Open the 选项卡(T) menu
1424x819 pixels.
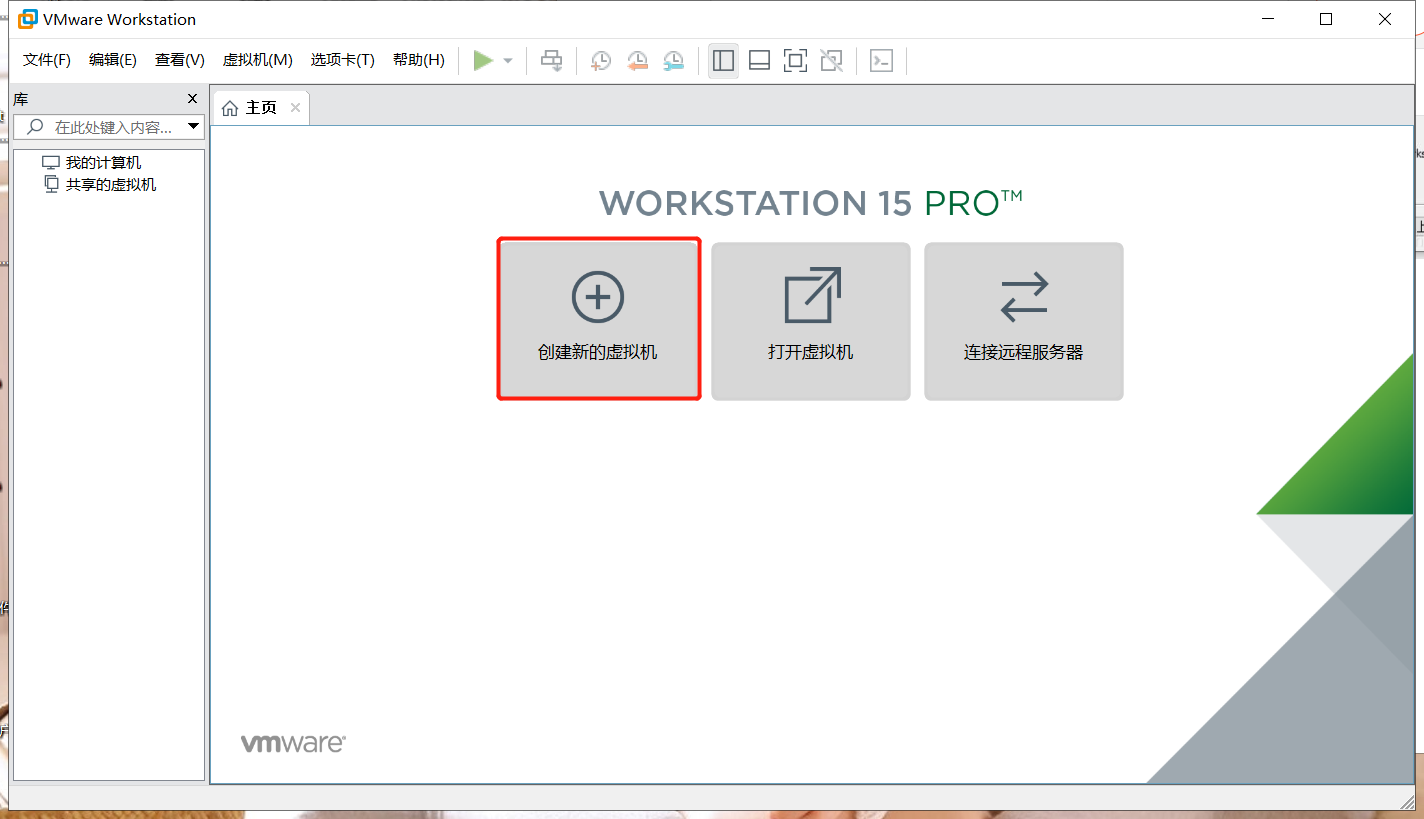click(x=342, y=60)
